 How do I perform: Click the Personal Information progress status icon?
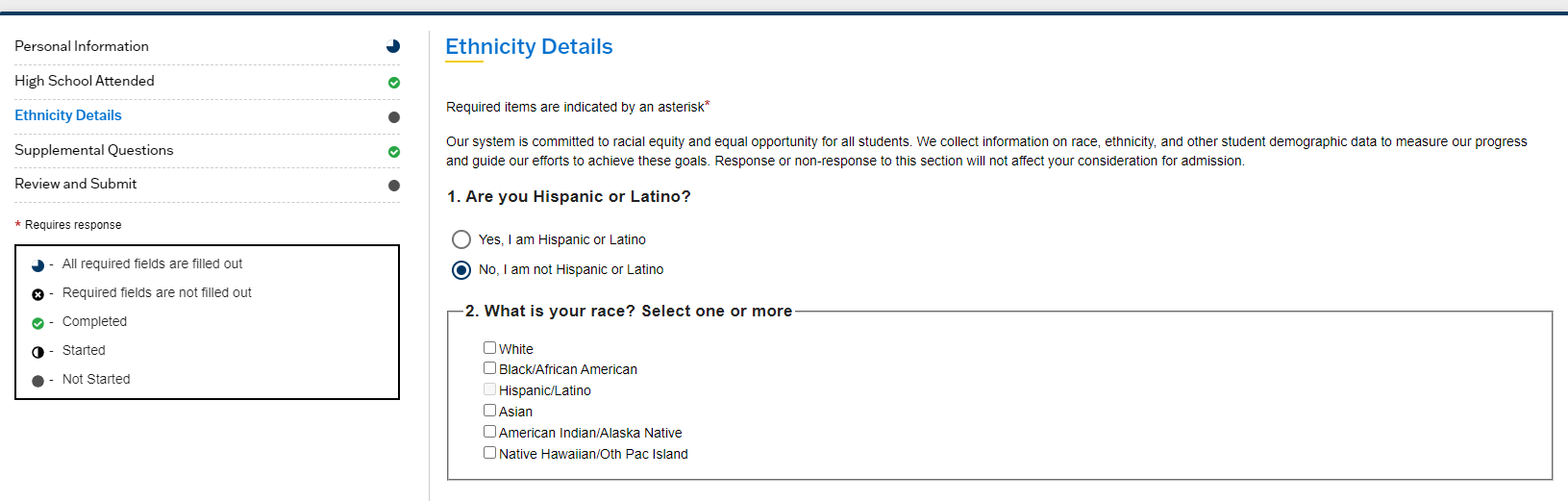[393, 46]
